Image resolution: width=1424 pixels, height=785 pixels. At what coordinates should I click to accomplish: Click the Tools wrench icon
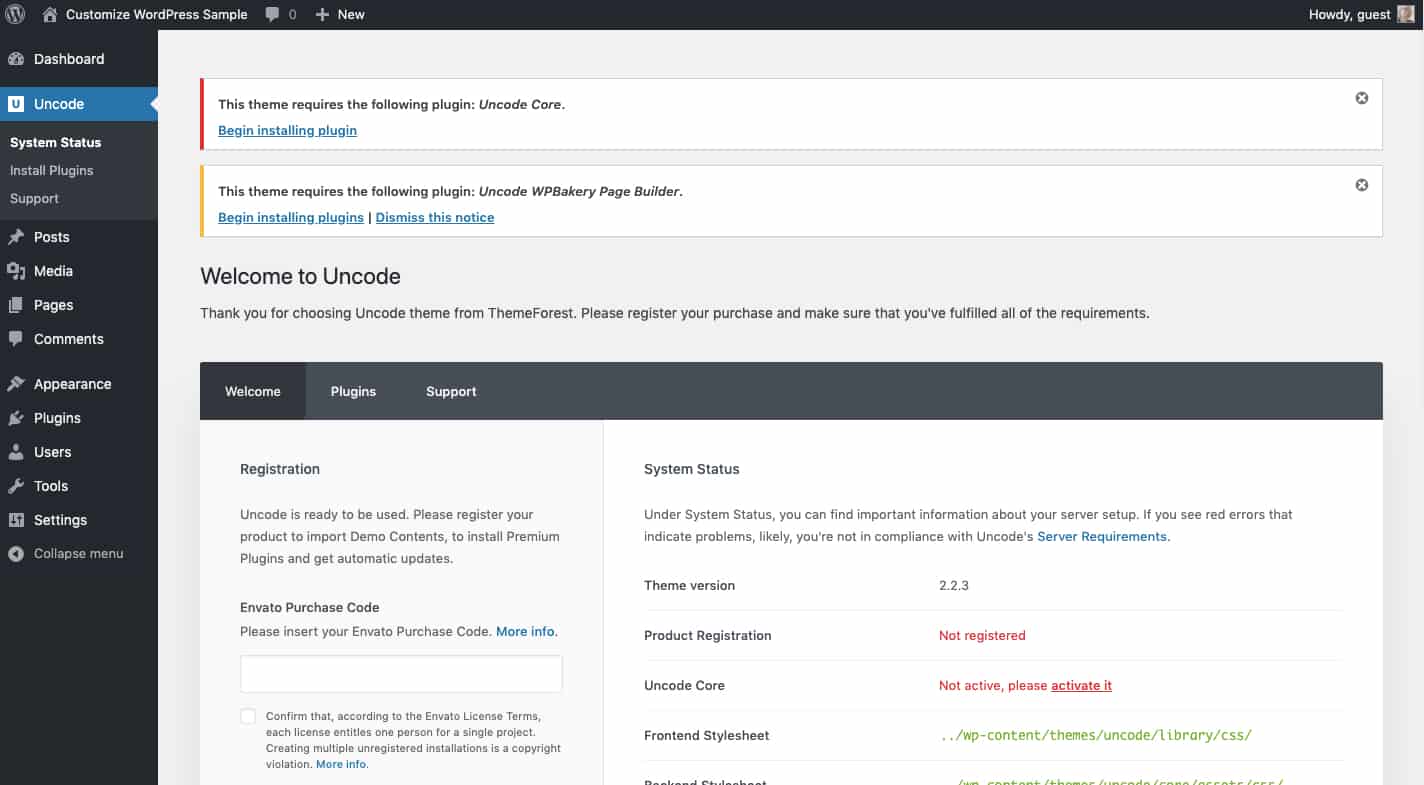point(16,486)
